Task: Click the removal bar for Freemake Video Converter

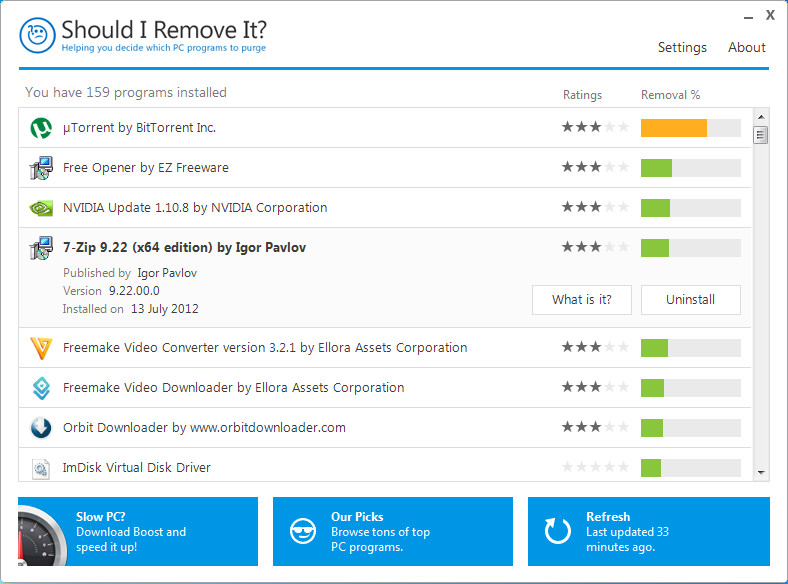Action: tap(691, 348)
